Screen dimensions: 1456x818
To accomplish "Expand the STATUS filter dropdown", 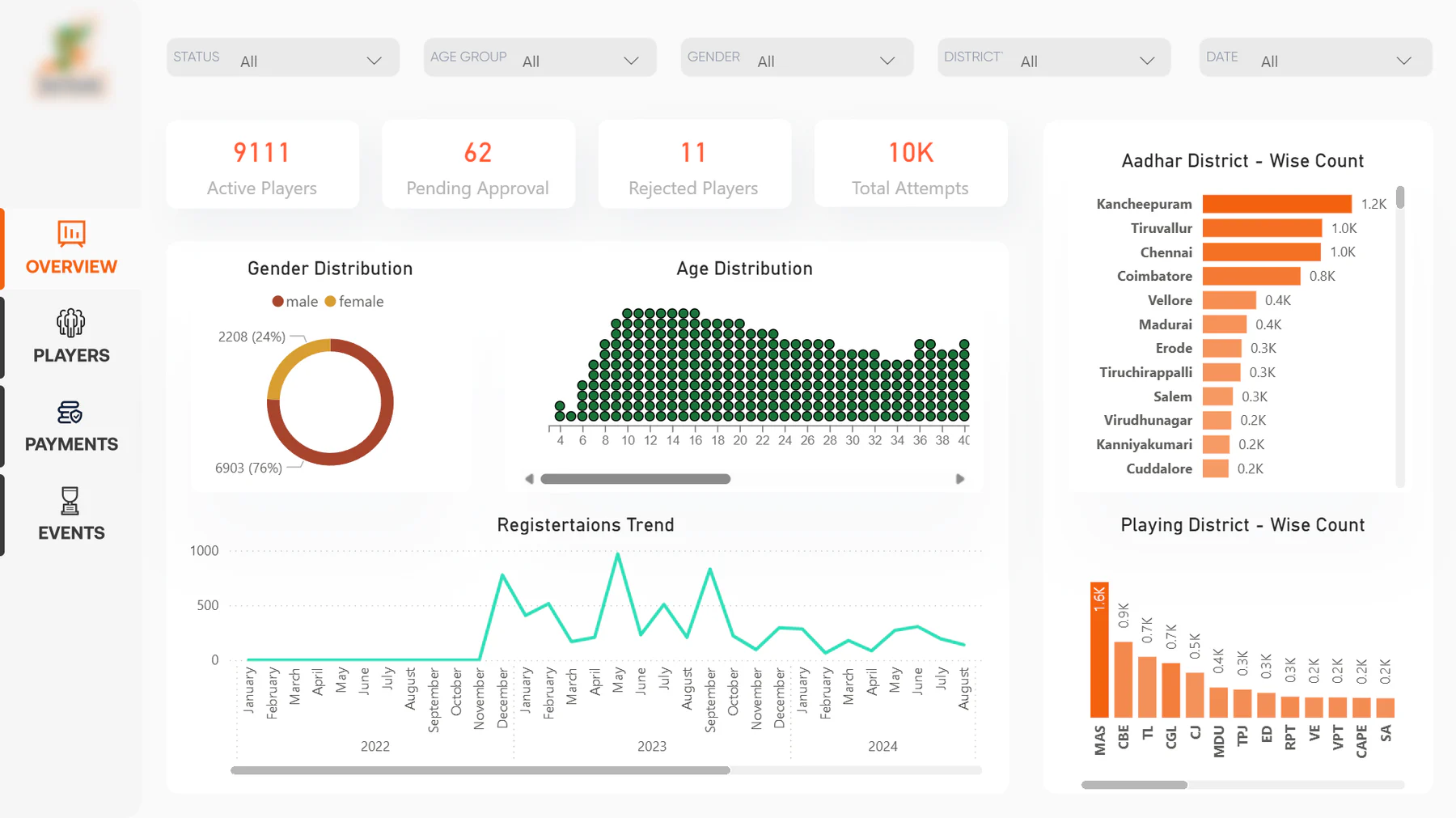I will click(283, 57).
